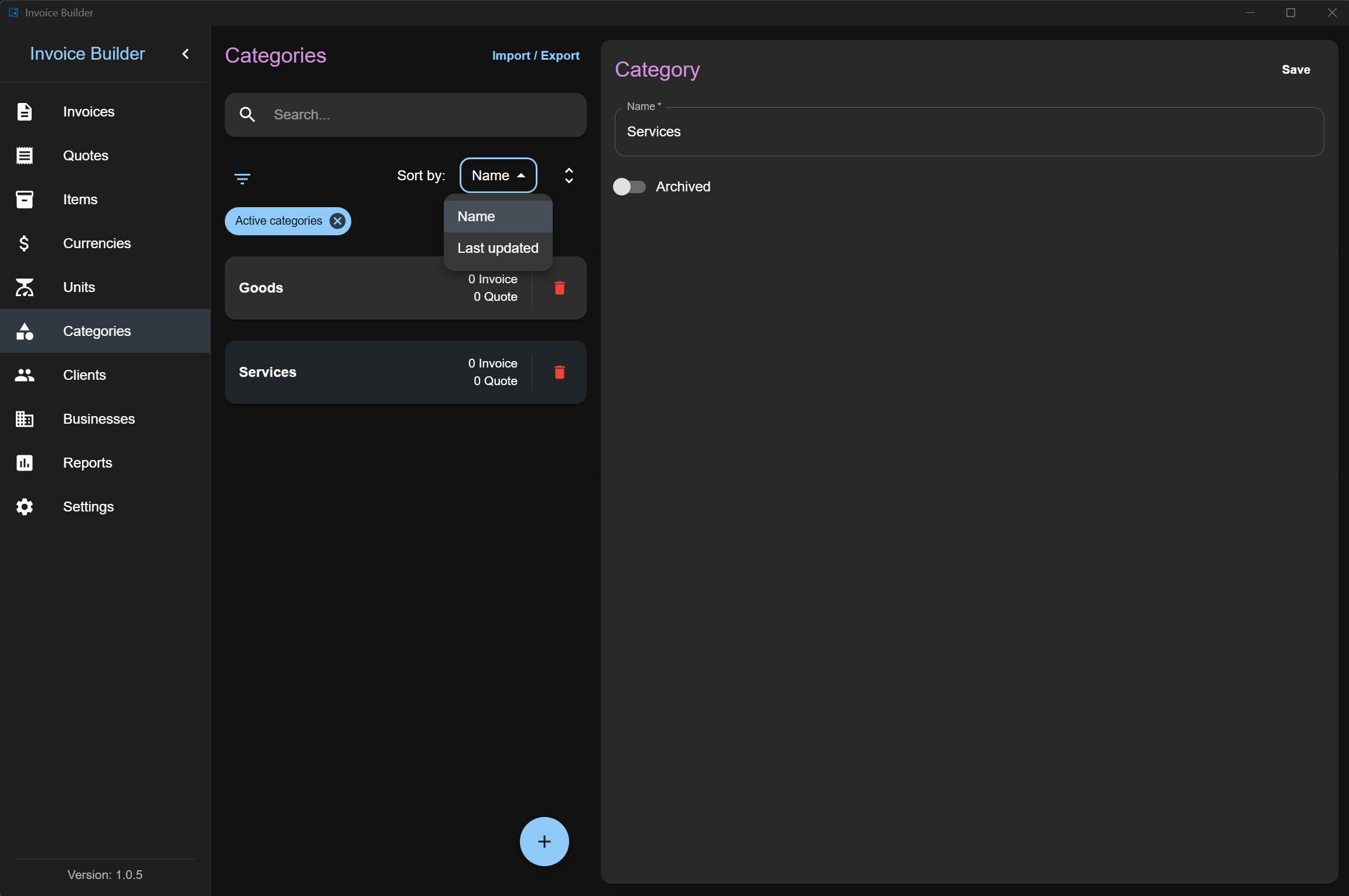Click the Items archive box icon
Viewport: 1349px width, 896px height.
(24, 199)
